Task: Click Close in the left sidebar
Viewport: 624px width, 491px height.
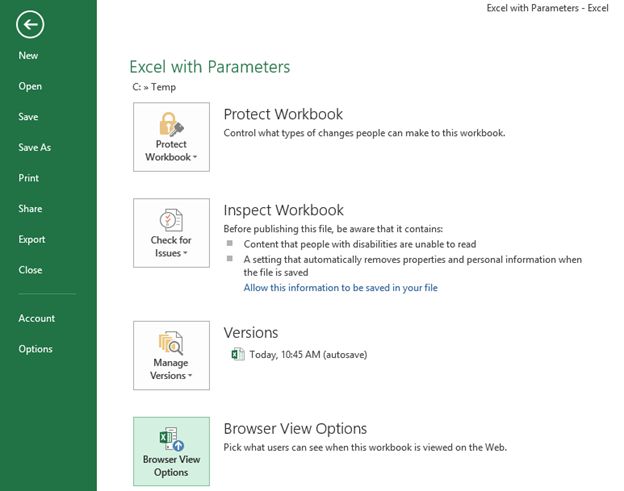Action: point(30,270)
